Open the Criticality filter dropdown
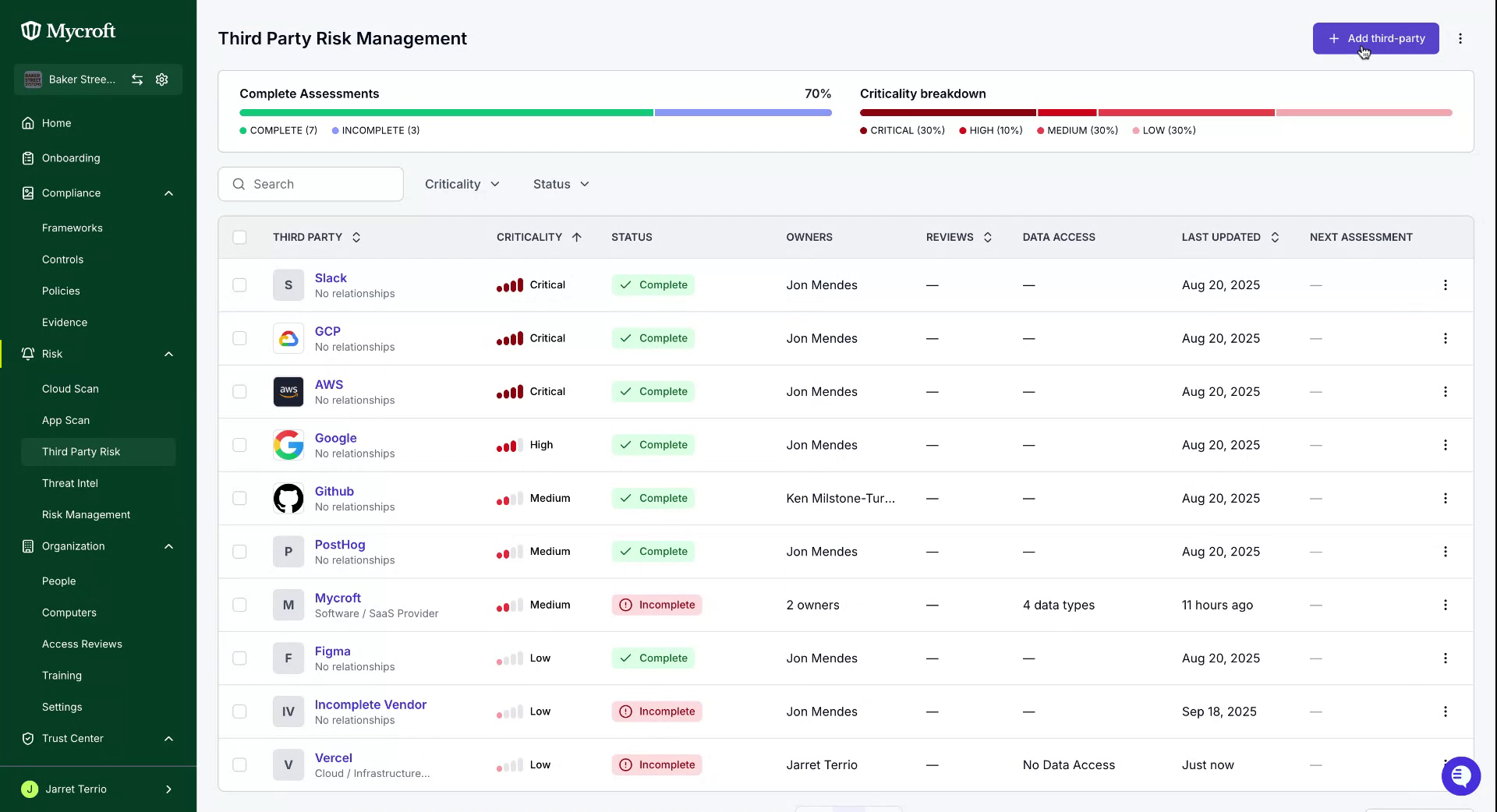Screen dimensions: 1497x812 coord(462,185)
